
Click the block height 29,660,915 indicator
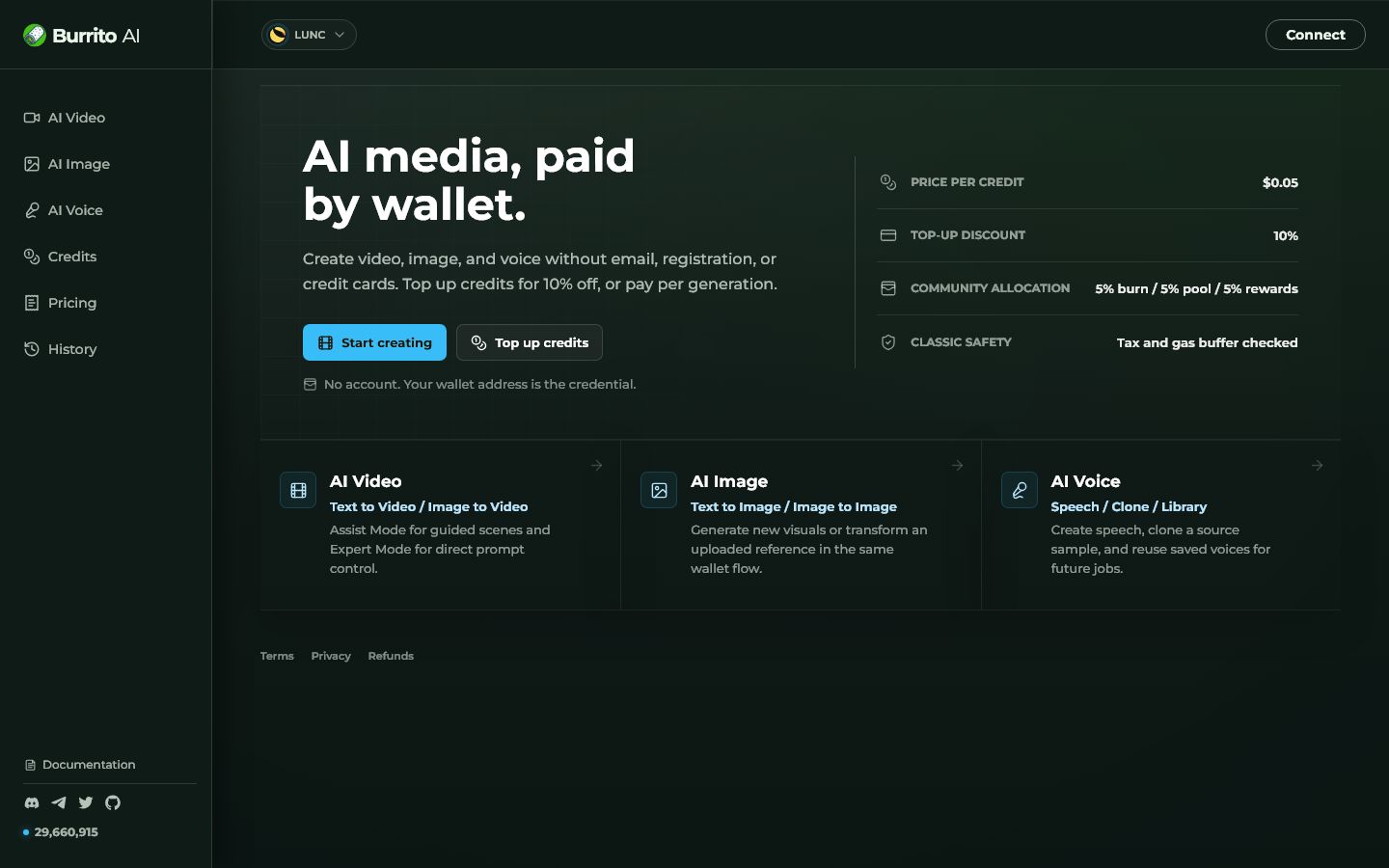point(61,832)
